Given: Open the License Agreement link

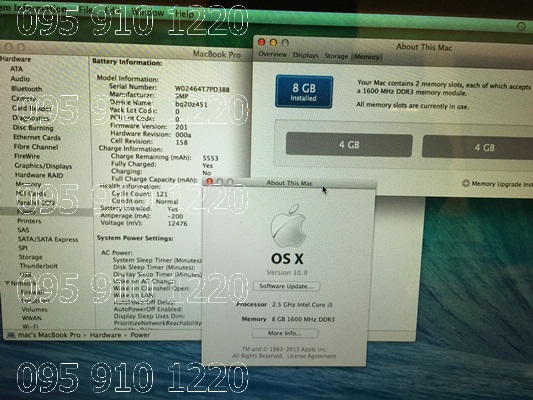Looking at the screenshot, I should click(x=311, y=356).
